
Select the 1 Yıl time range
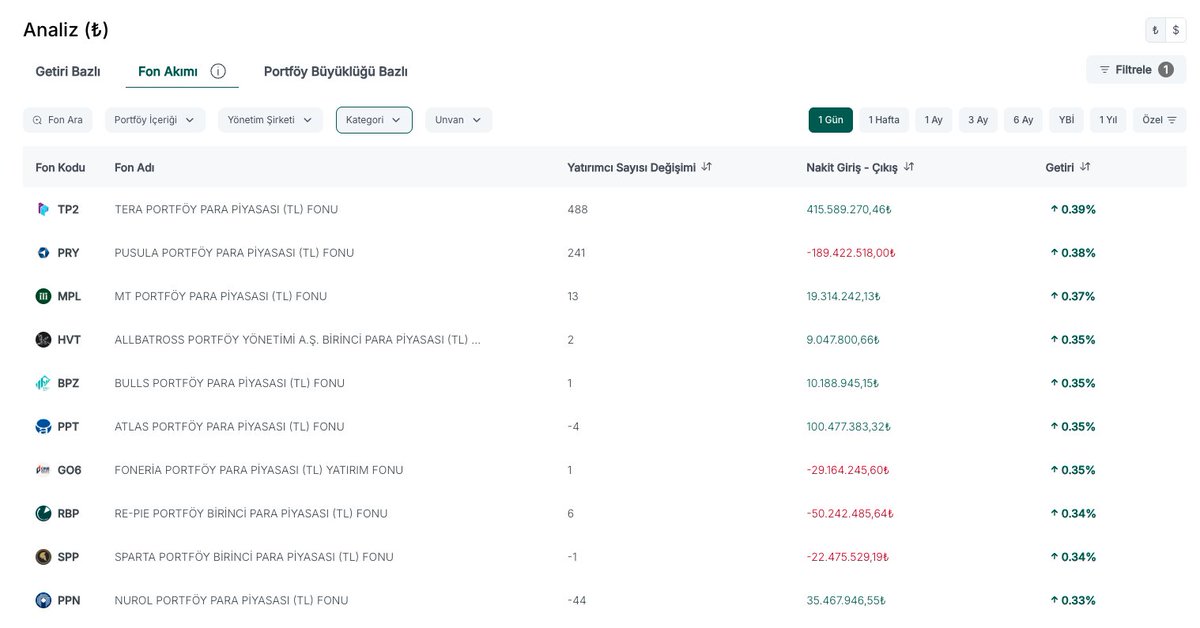[1108, 120]
